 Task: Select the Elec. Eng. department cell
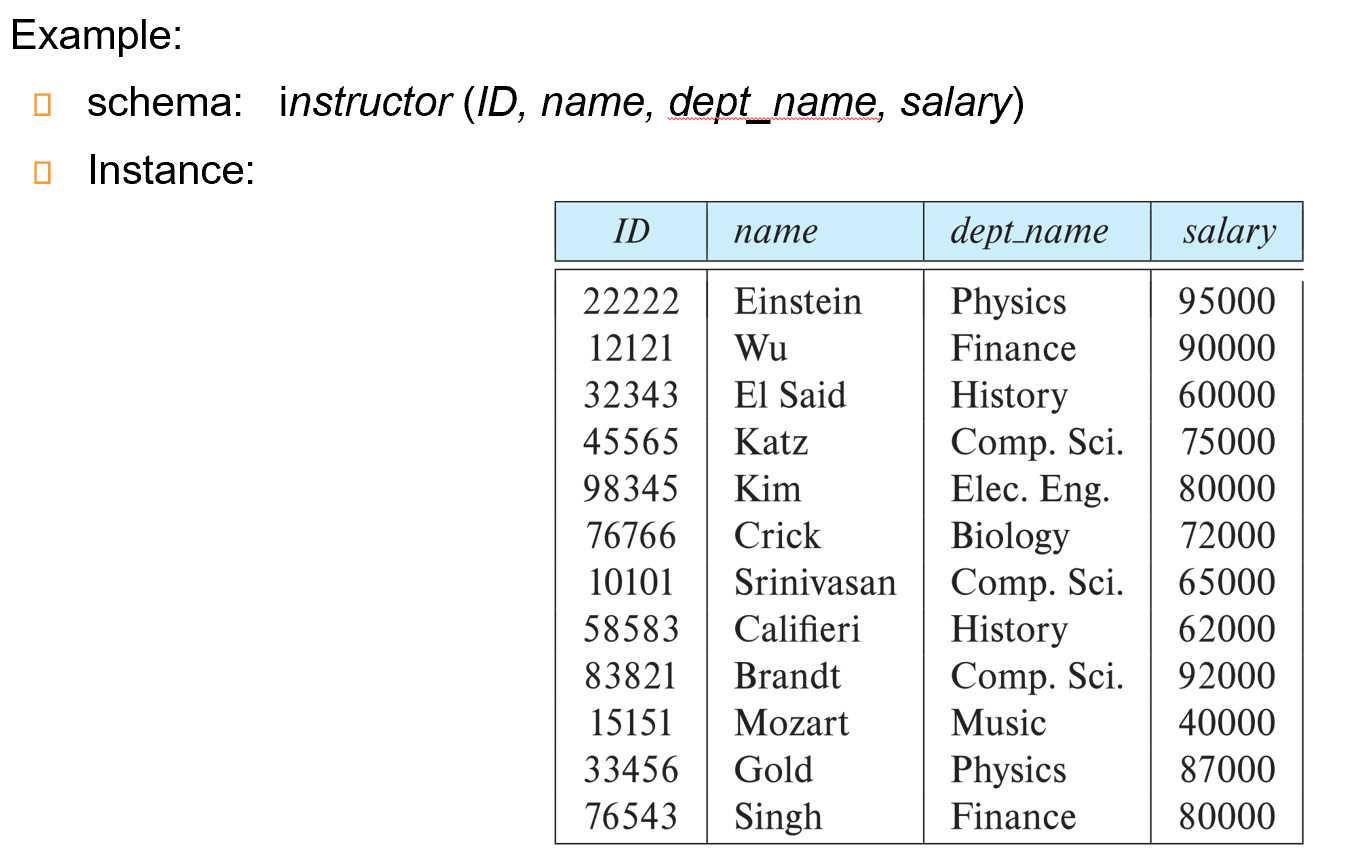[1030, 489]
